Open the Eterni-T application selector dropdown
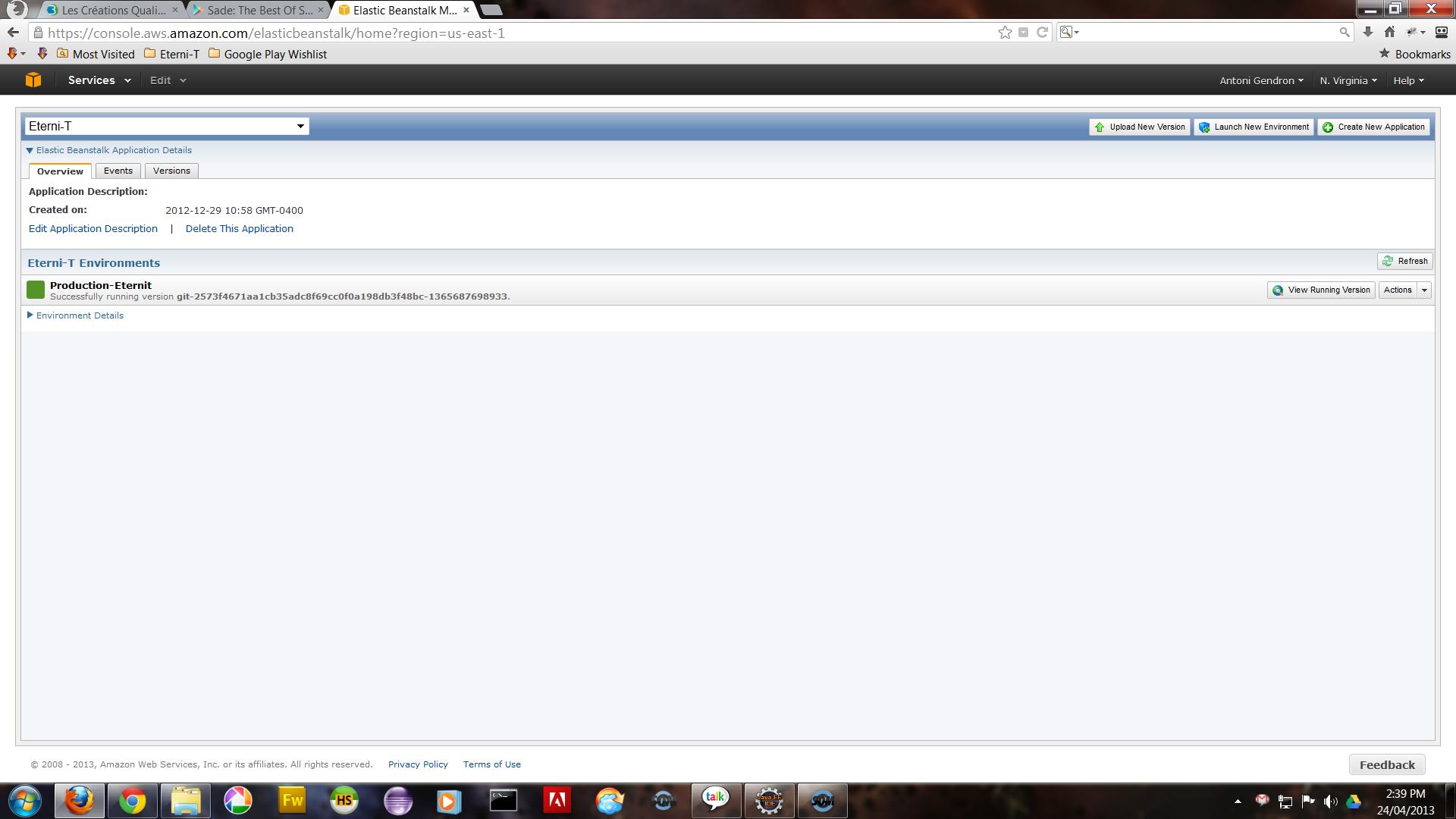Screen dimensions: 1456x819 click(301, 126)
